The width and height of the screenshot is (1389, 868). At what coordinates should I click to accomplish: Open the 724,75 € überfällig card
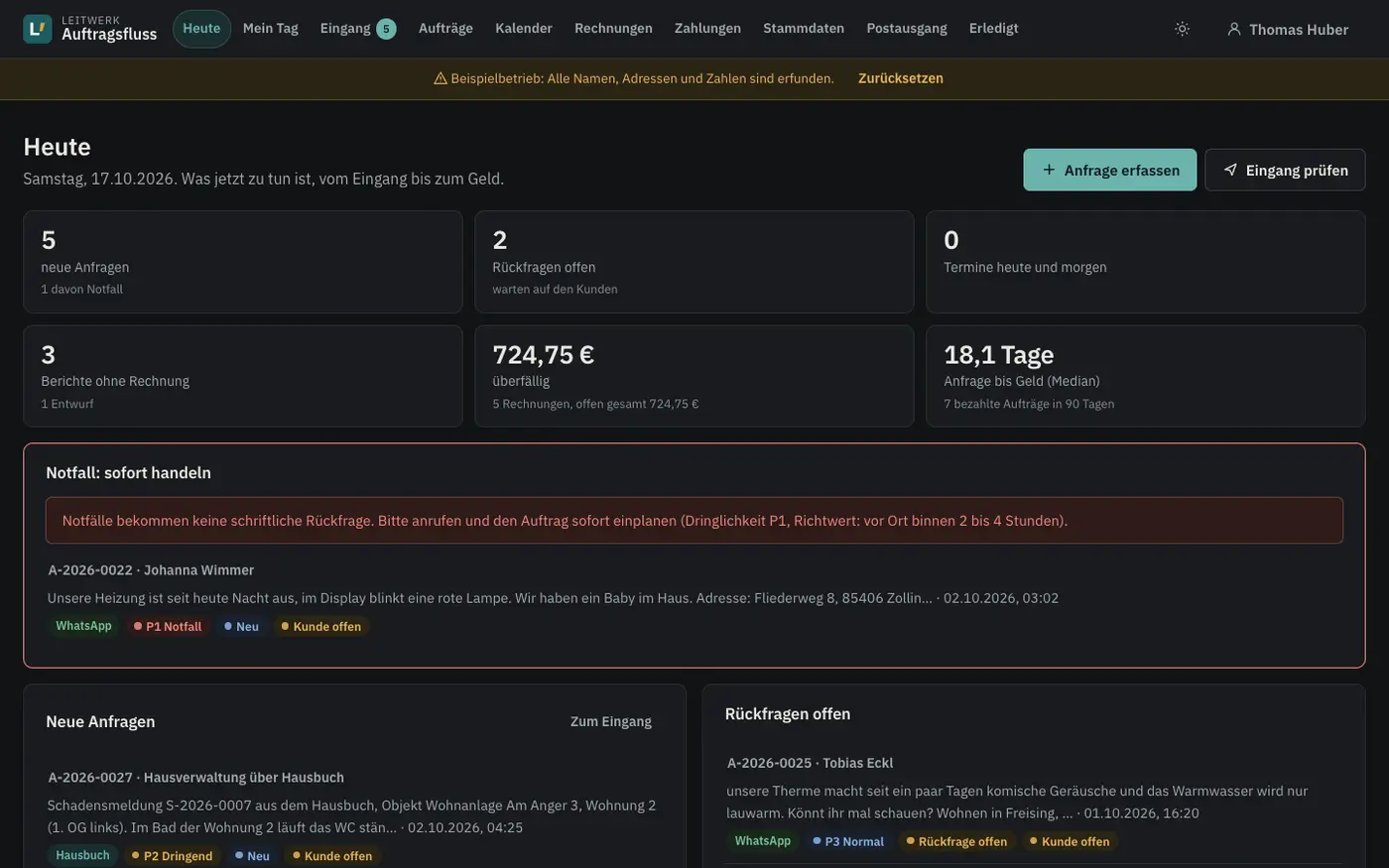click(x=694, y=376)
